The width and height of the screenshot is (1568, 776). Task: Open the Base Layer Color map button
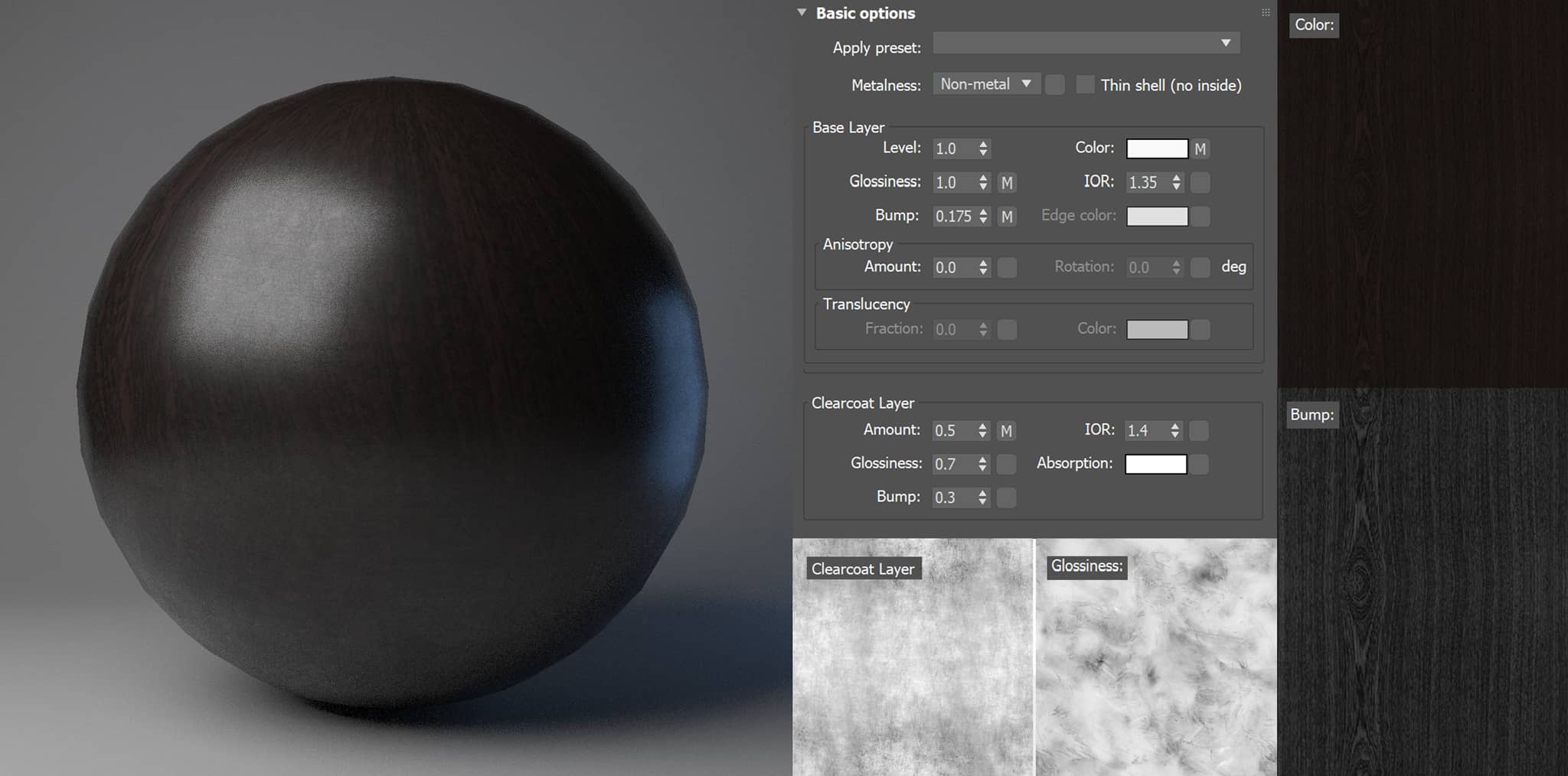coord(1200,149)
